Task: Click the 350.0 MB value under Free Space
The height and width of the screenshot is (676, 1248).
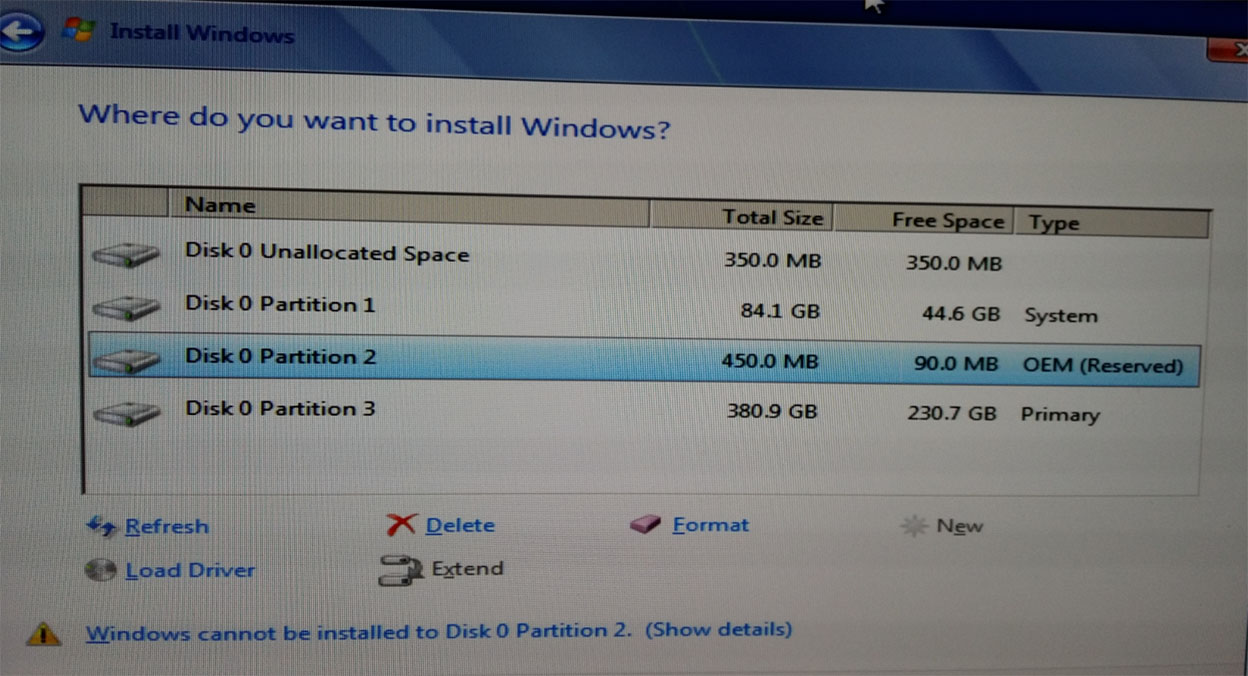Action: 953,264
